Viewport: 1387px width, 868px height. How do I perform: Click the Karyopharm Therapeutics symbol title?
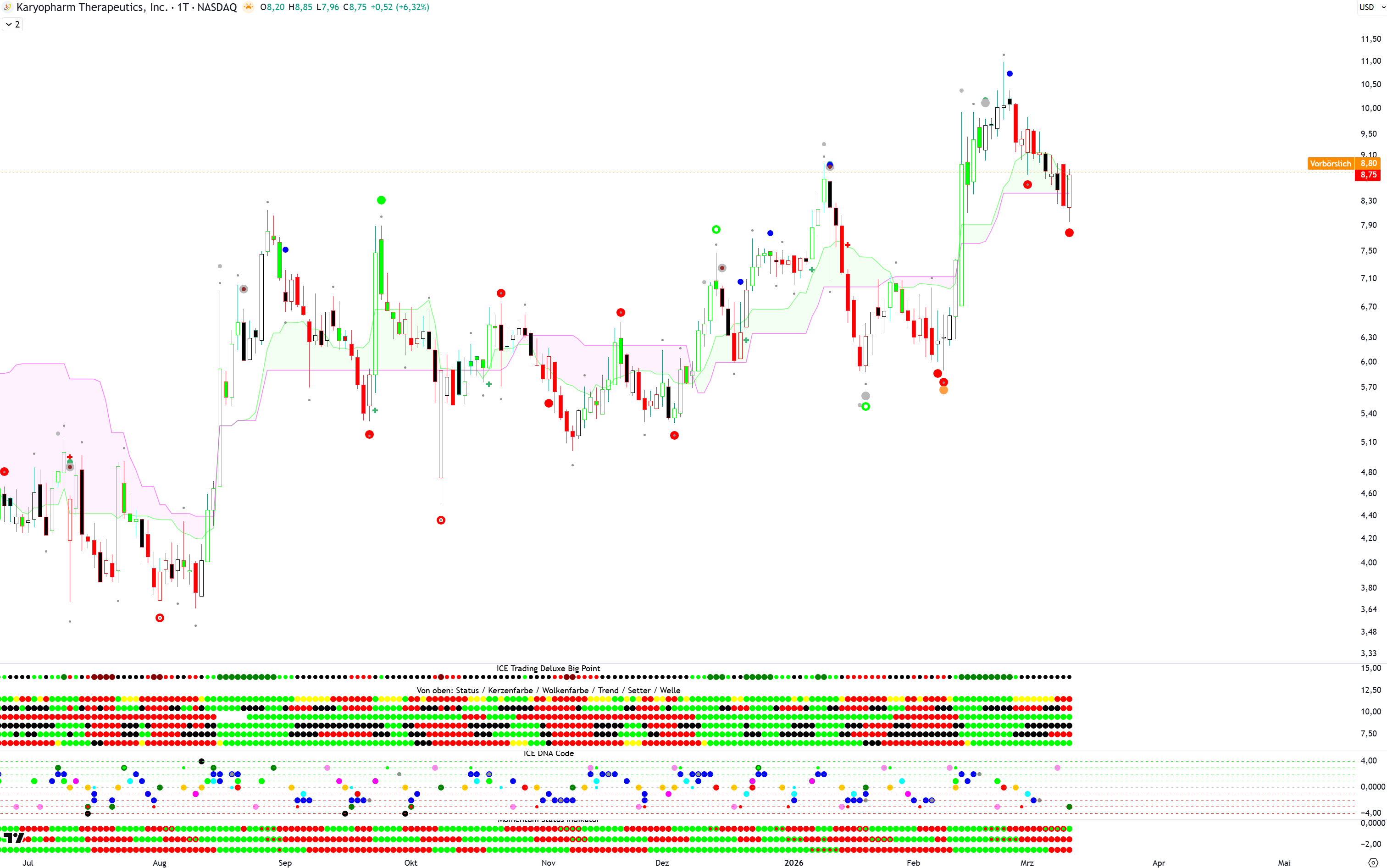pyautogui.click(x=92, y=7)
